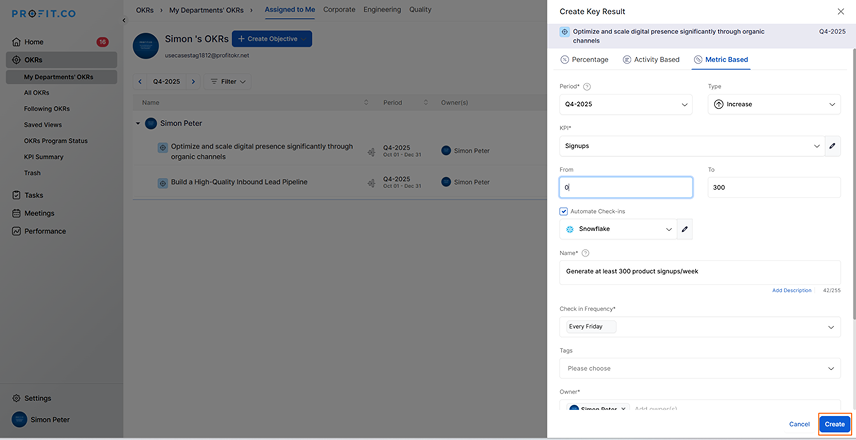Go to previous period arrow
Image resolution: width=856 pixels, height=440 pixels.
pyautogui.click(x=140, y=81)
